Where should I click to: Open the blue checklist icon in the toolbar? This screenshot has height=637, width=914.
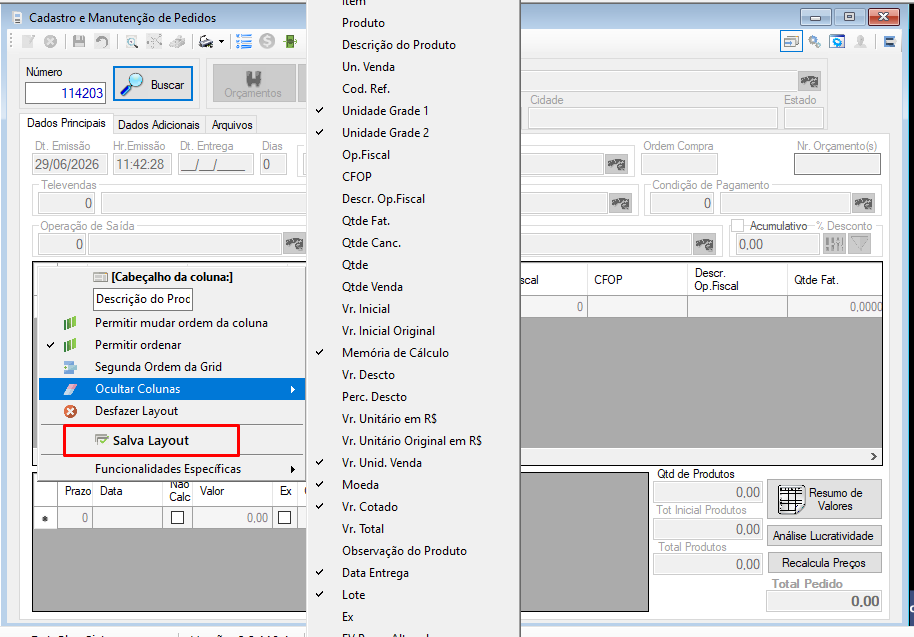244,41
